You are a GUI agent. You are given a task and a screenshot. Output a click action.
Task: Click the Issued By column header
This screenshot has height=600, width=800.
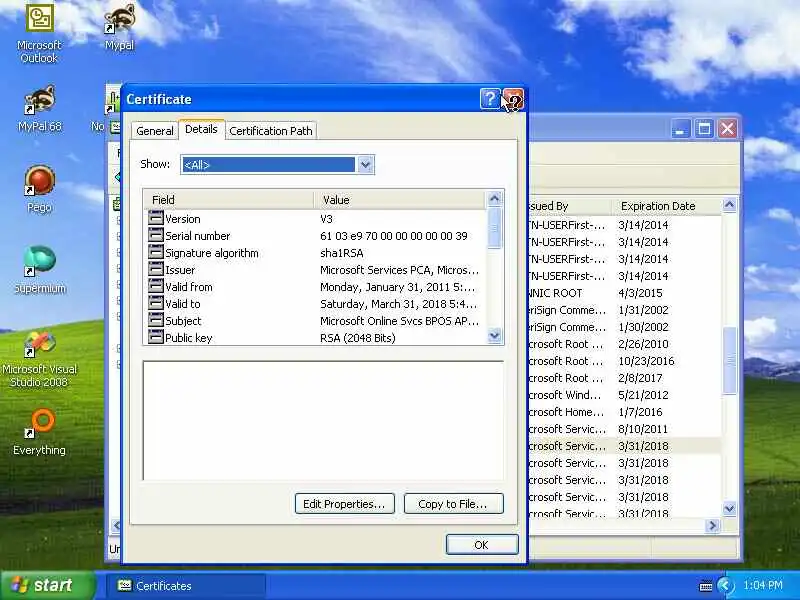(569, 206)
